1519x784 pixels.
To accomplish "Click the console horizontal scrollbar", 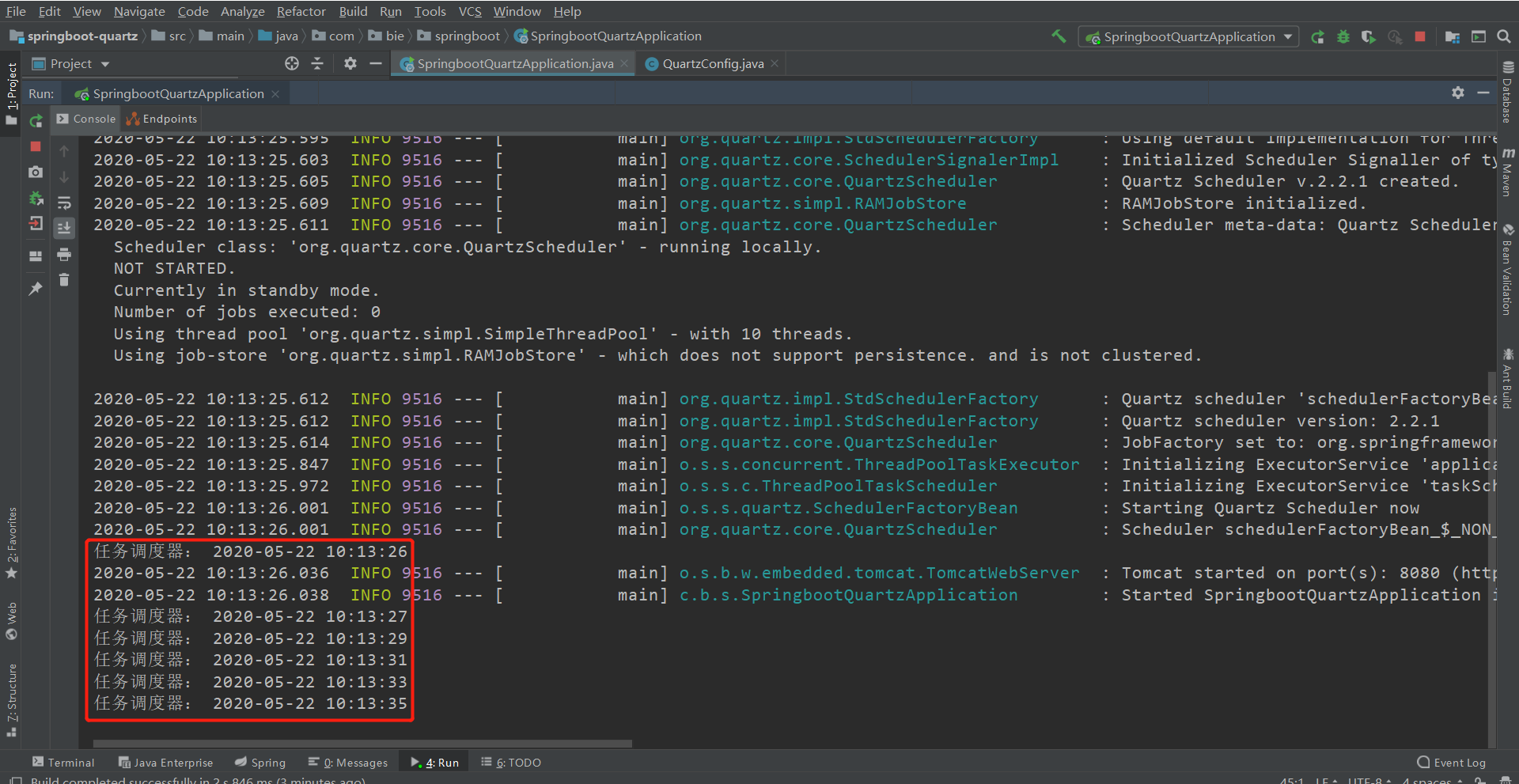I will (362, 744).
